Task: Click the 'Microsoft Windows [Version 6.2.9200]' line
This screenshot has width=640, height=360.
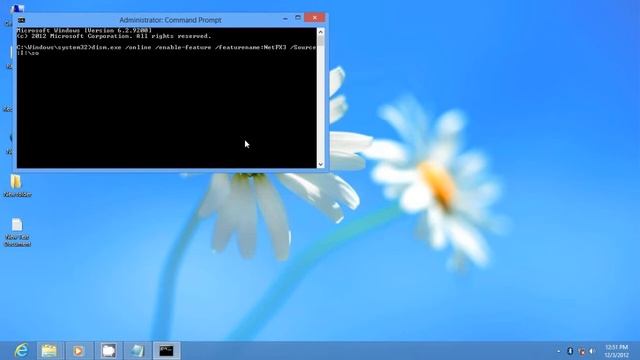Action: tap(84, 31)
